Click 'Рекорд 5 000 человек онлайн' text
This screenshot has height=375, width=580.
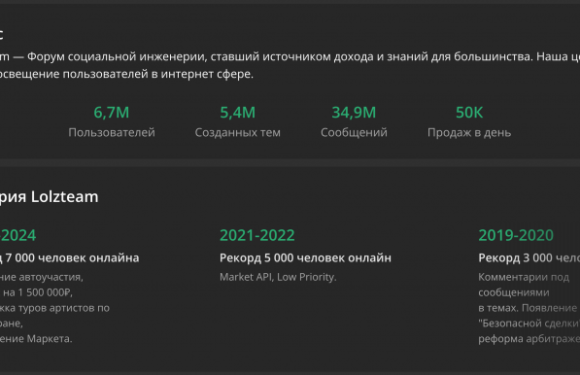point(305,258)
